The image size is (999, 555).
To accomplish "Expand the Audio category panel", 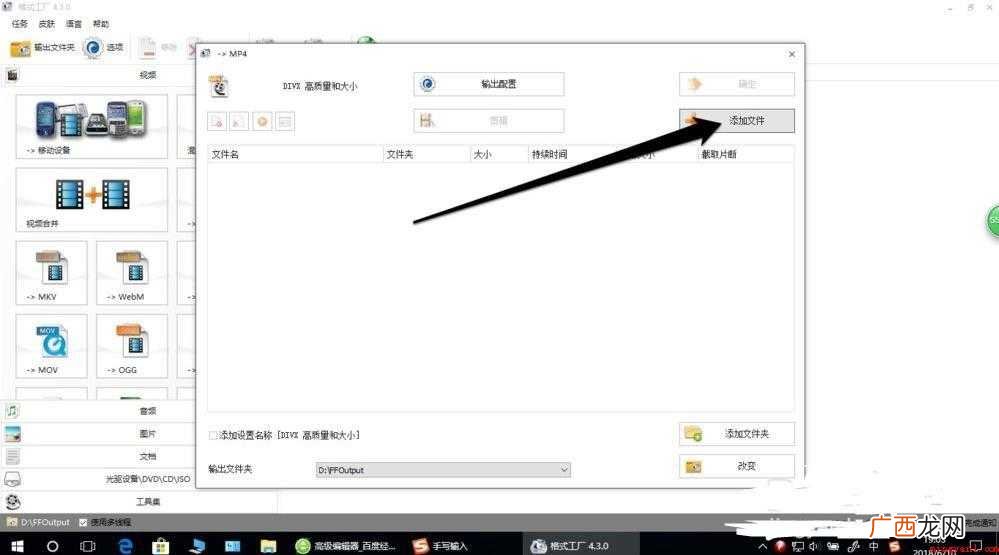I will [99, 411].
